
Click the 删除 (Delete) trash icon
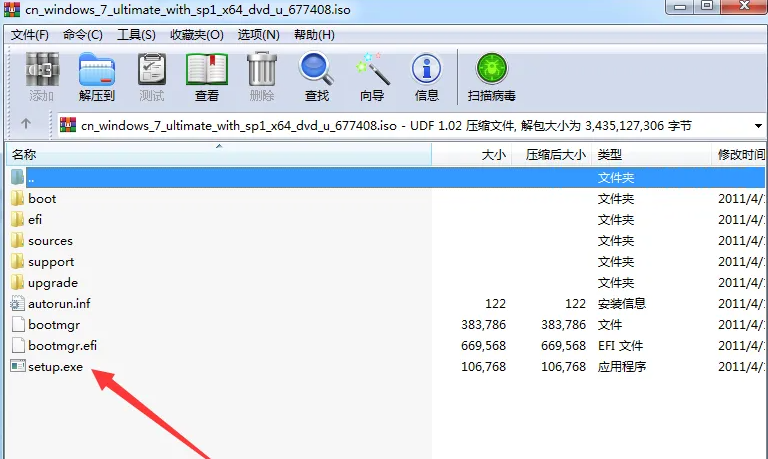(262, 70)
